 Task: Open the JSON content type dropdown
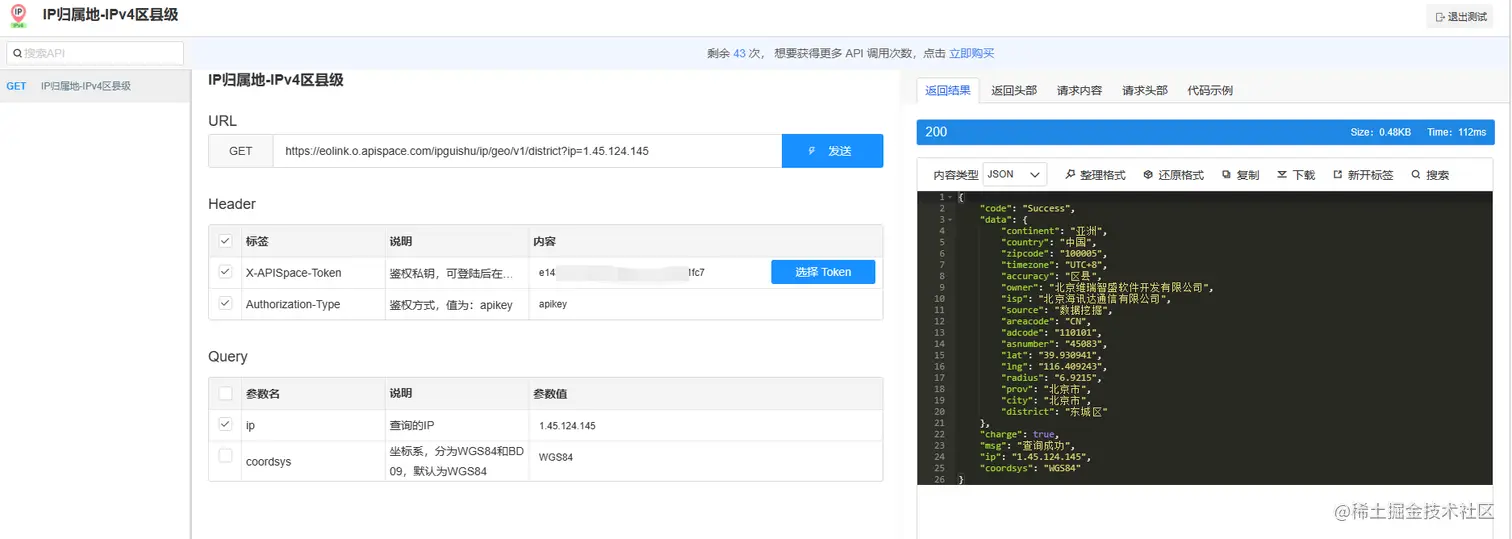coord(1015,174)
